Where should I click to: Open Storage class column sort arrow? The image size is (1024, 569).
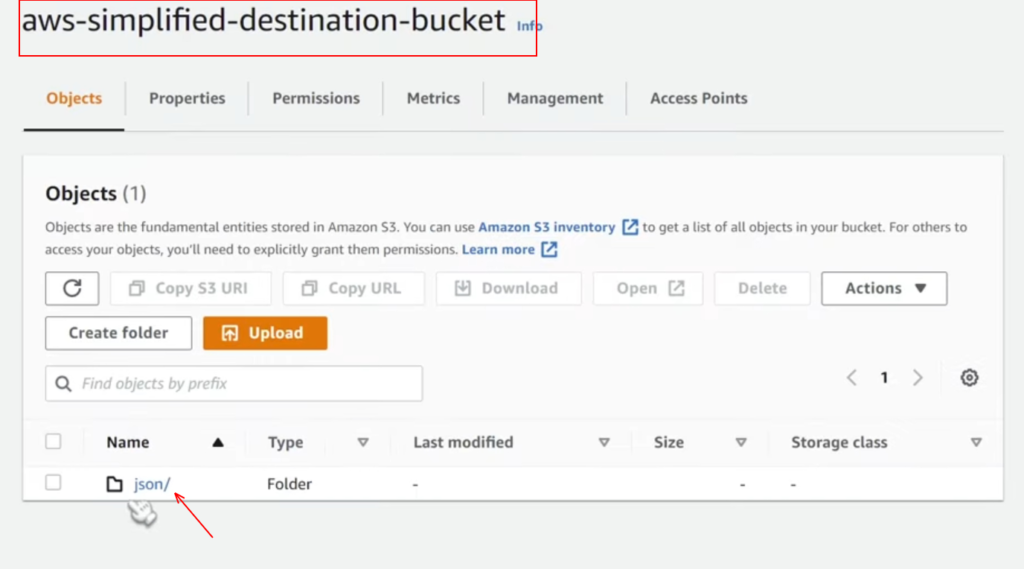976,443
